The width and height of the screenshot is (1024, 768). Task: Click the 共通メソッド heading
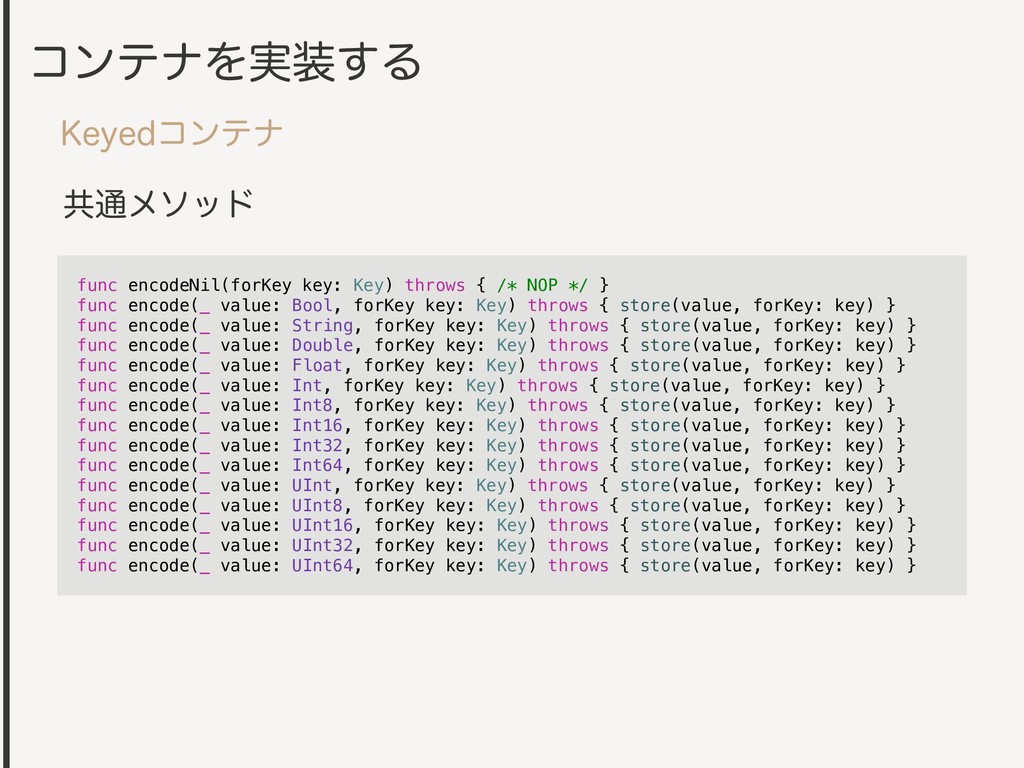point(158,203)
